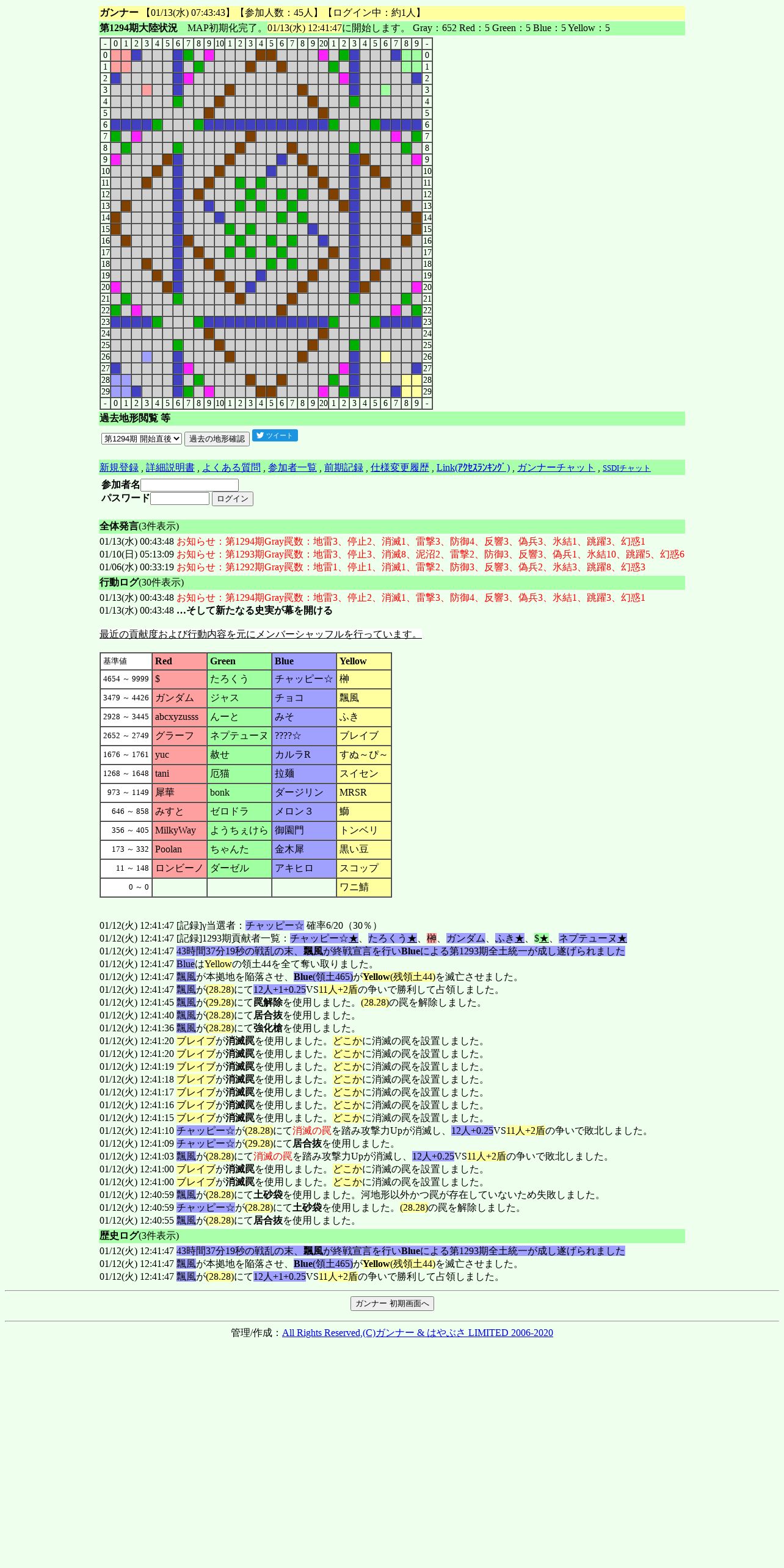Click ようちぇけら in the Green column

pos(239,830)
